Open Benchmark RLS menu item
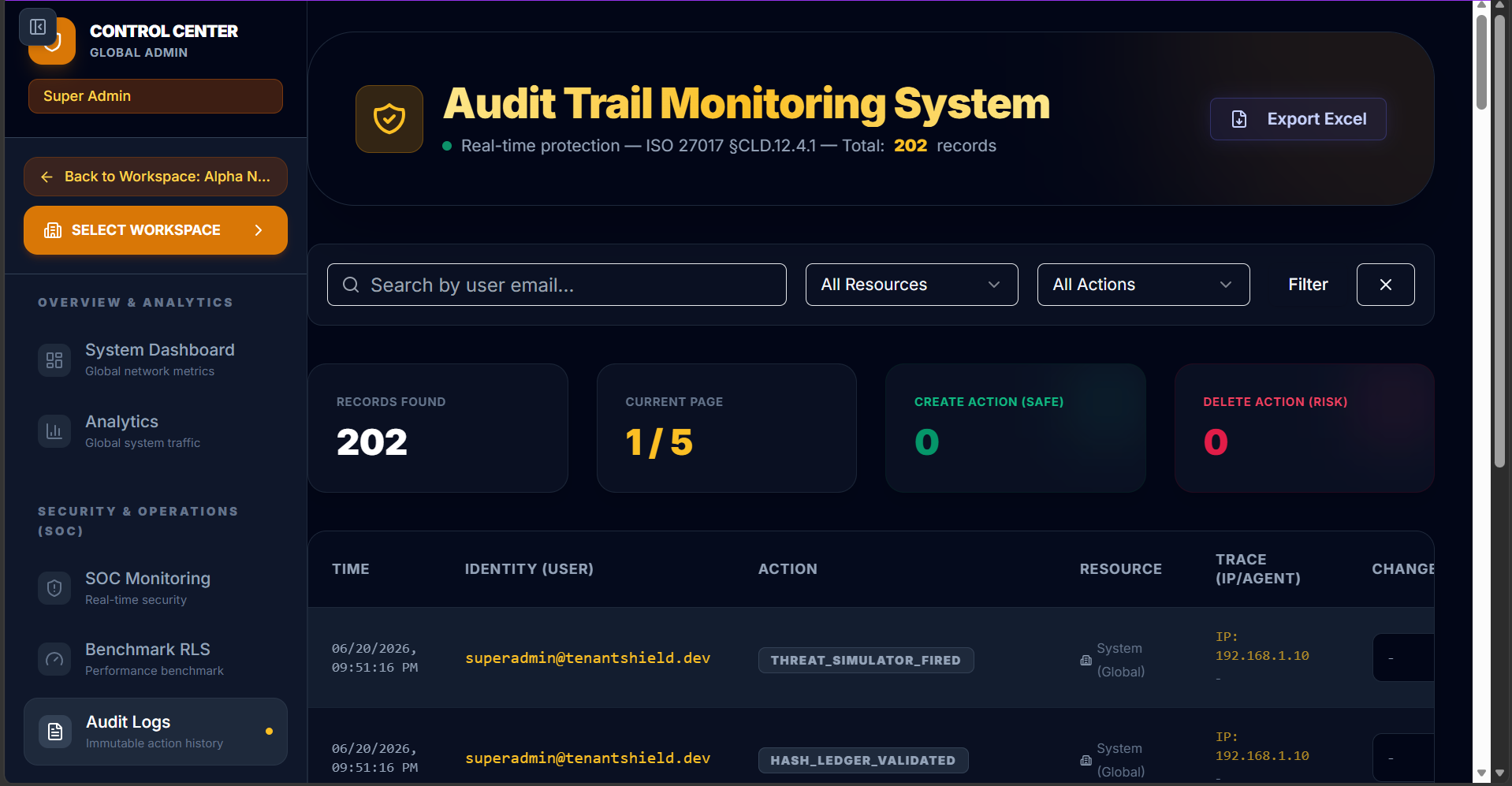Screen dimensions: 1512x786 pos(155,659)
